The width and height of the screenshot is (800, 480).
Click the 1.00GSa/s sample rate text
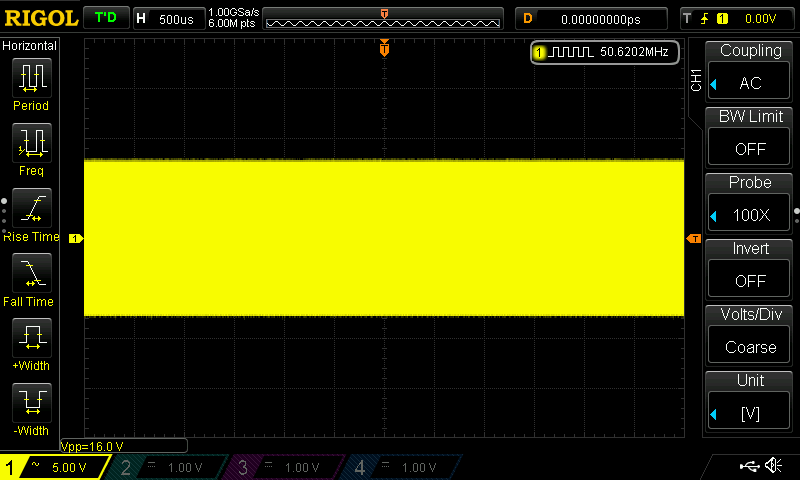[234, 12]
